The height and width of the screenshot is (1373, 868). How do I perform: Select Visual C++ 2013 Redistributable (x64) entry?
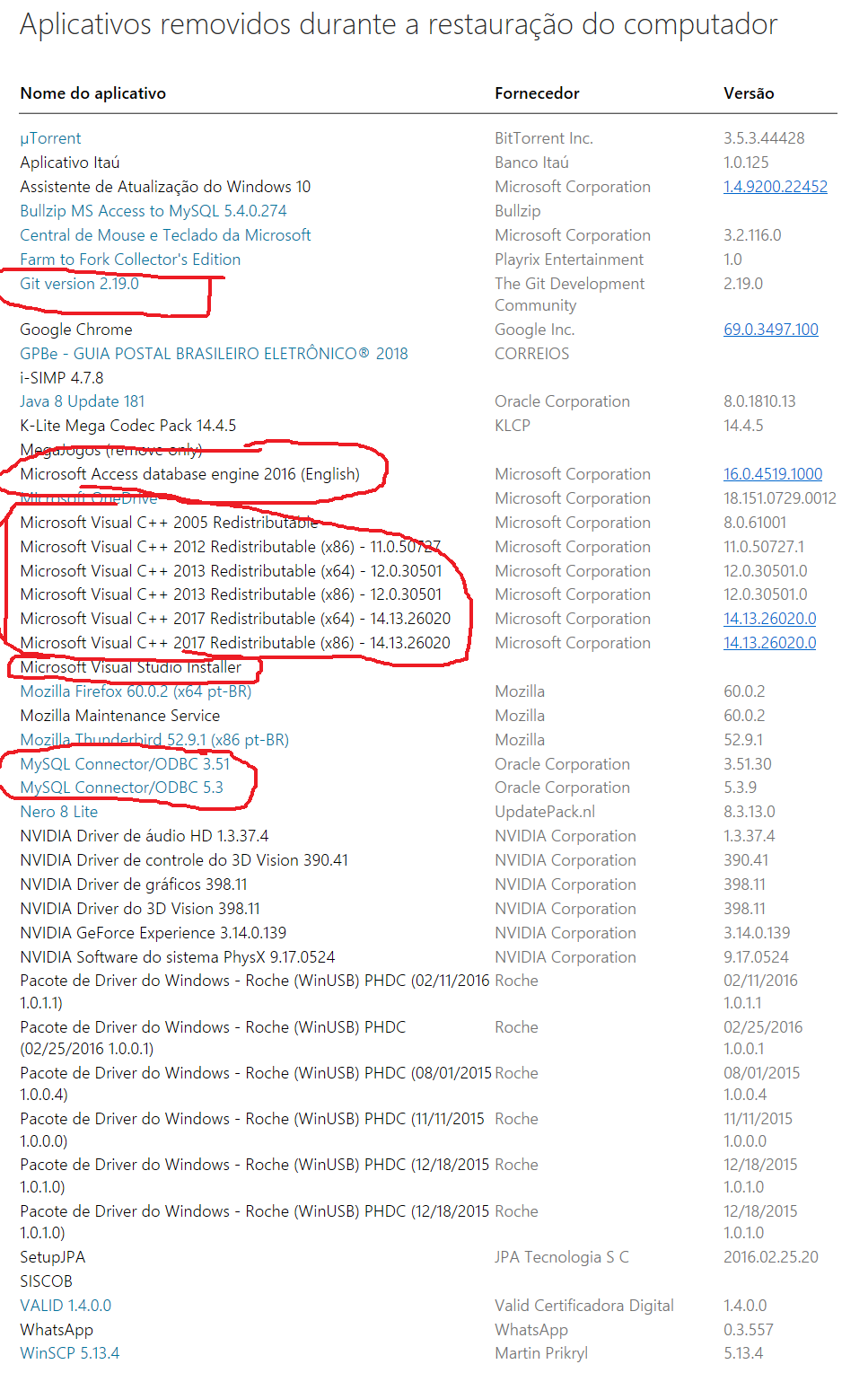(x=231, y=571)
